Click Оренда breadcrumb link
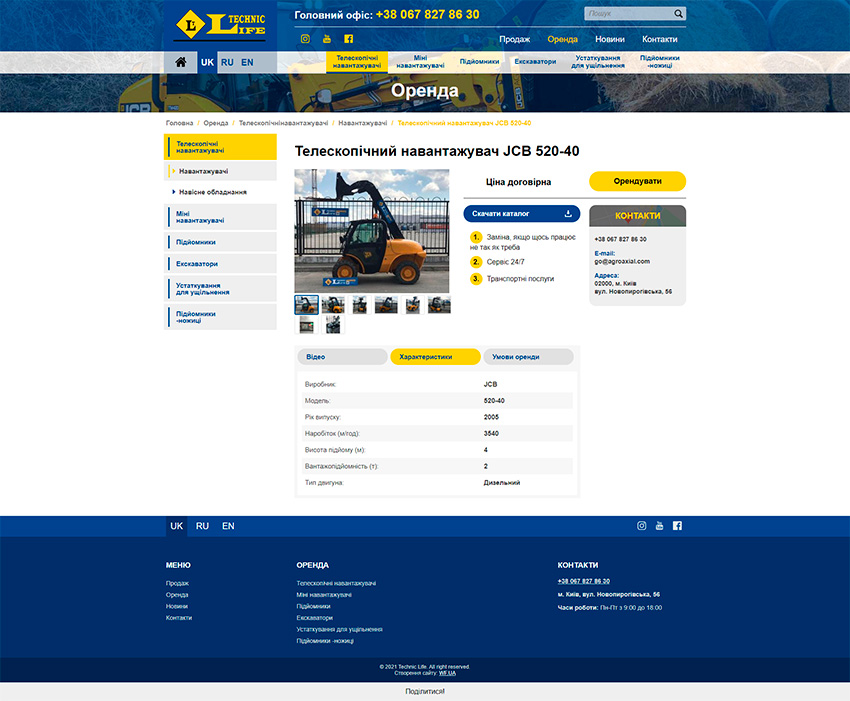The image size is (850, 701). pos(216,123)
